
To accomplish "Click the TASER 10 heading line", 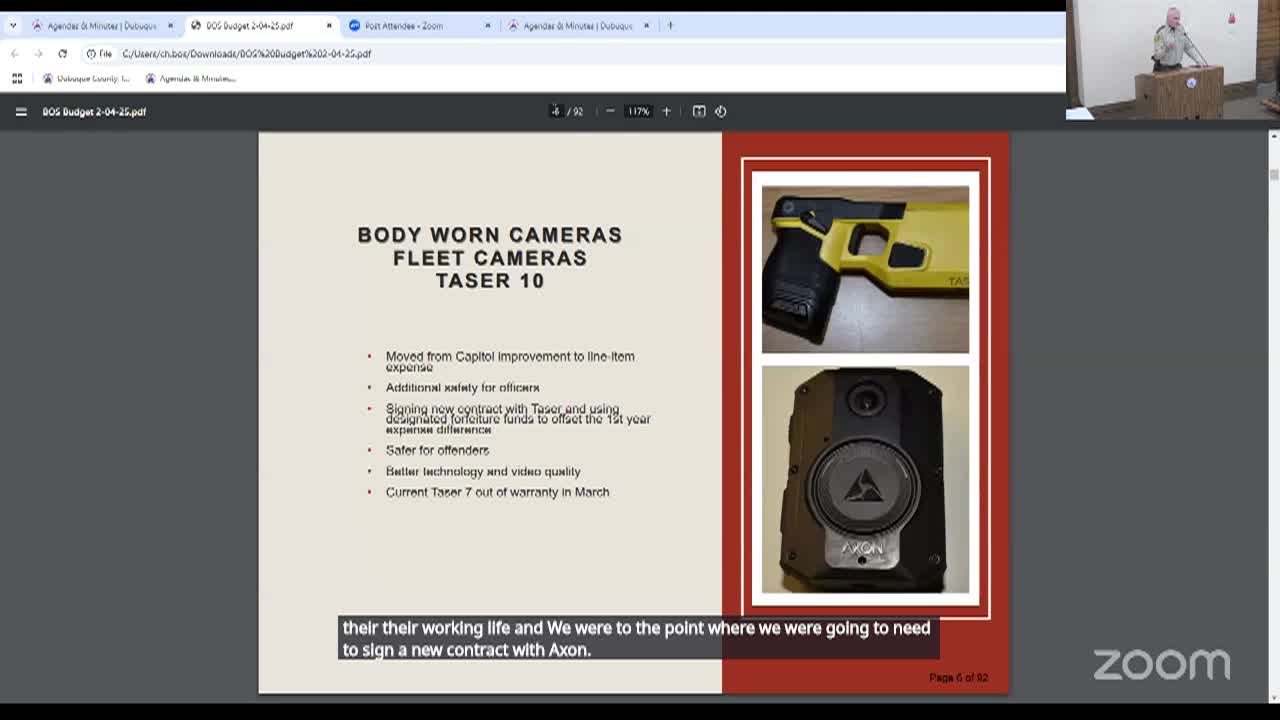I will pos(490,281).
